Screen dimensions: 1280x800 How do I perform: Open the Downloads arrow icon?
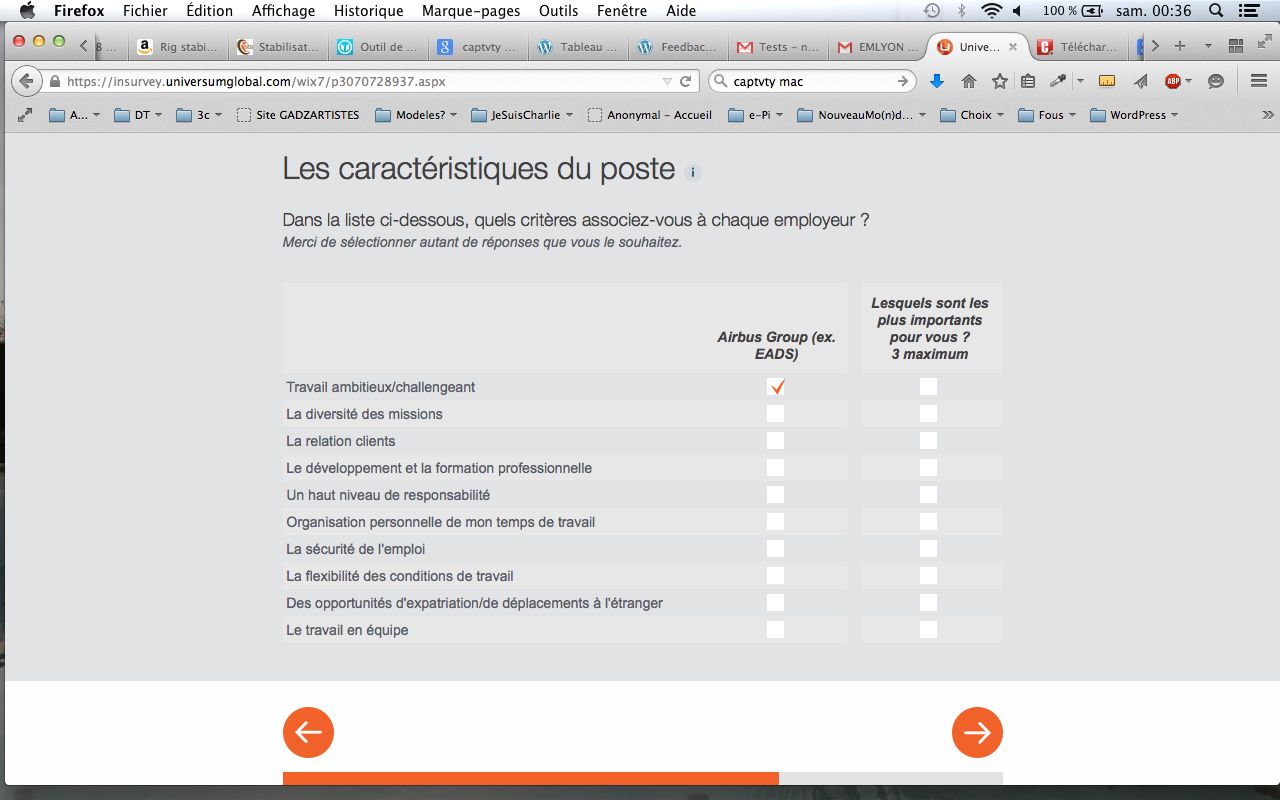point(937,81)
